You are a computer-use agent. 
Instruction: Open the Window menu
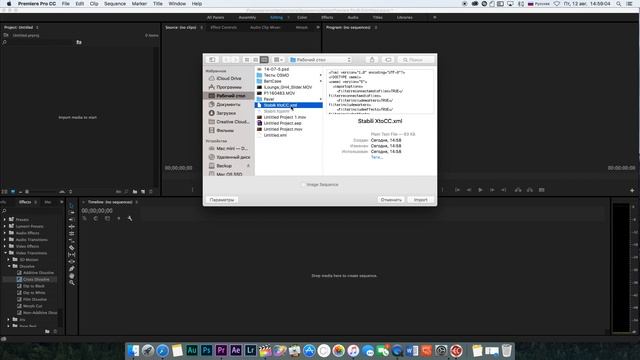pos(177,4)
